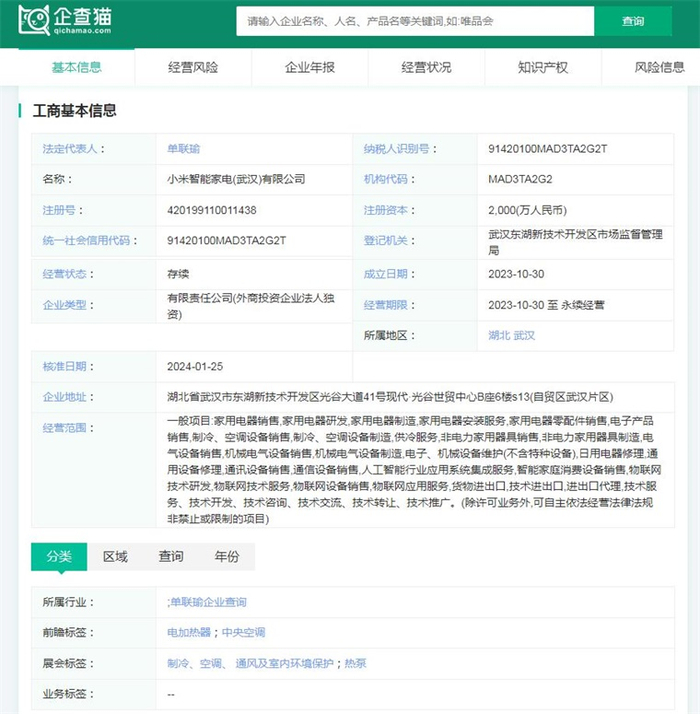Viewport: 700px width, 714px height.
Task: Select the status value 存续
Action: [178, 274]
